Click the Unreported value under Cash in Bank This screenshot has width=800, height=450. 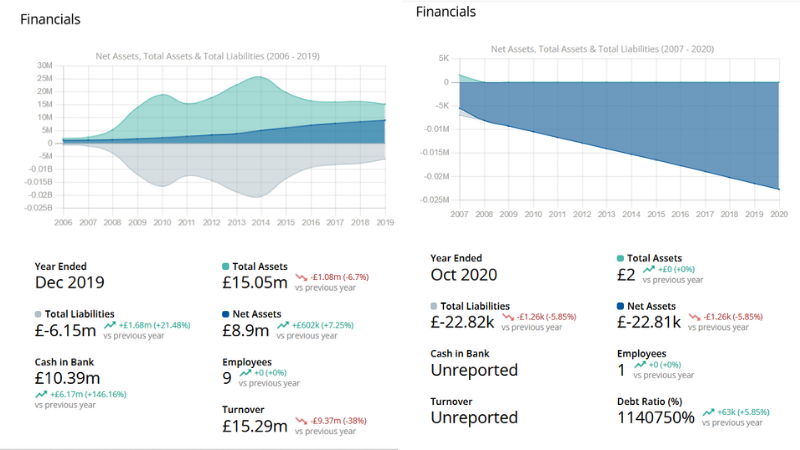pyautogui.click(x=474, y=369)
